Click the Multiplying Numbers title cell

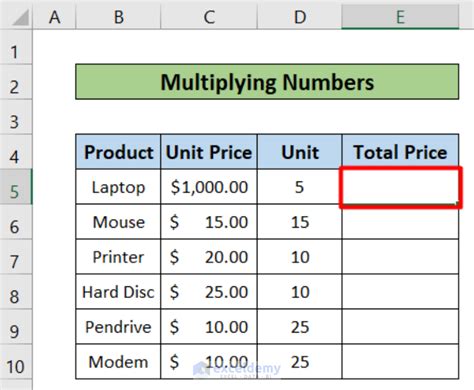pos(267,82)
